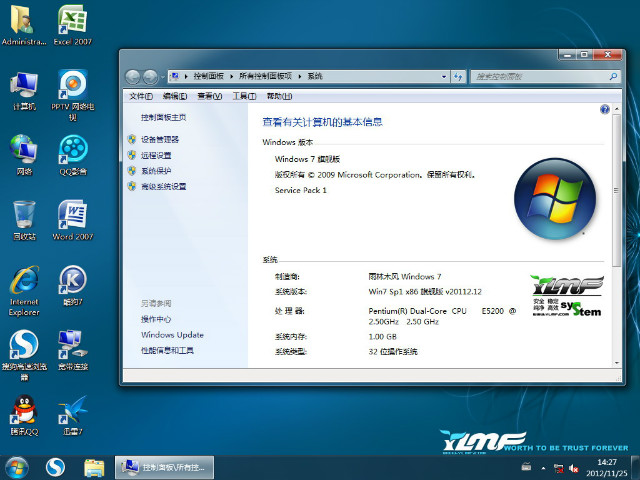Launch 迅雷7 Thunder download shortcut

[x=73, y=416]
